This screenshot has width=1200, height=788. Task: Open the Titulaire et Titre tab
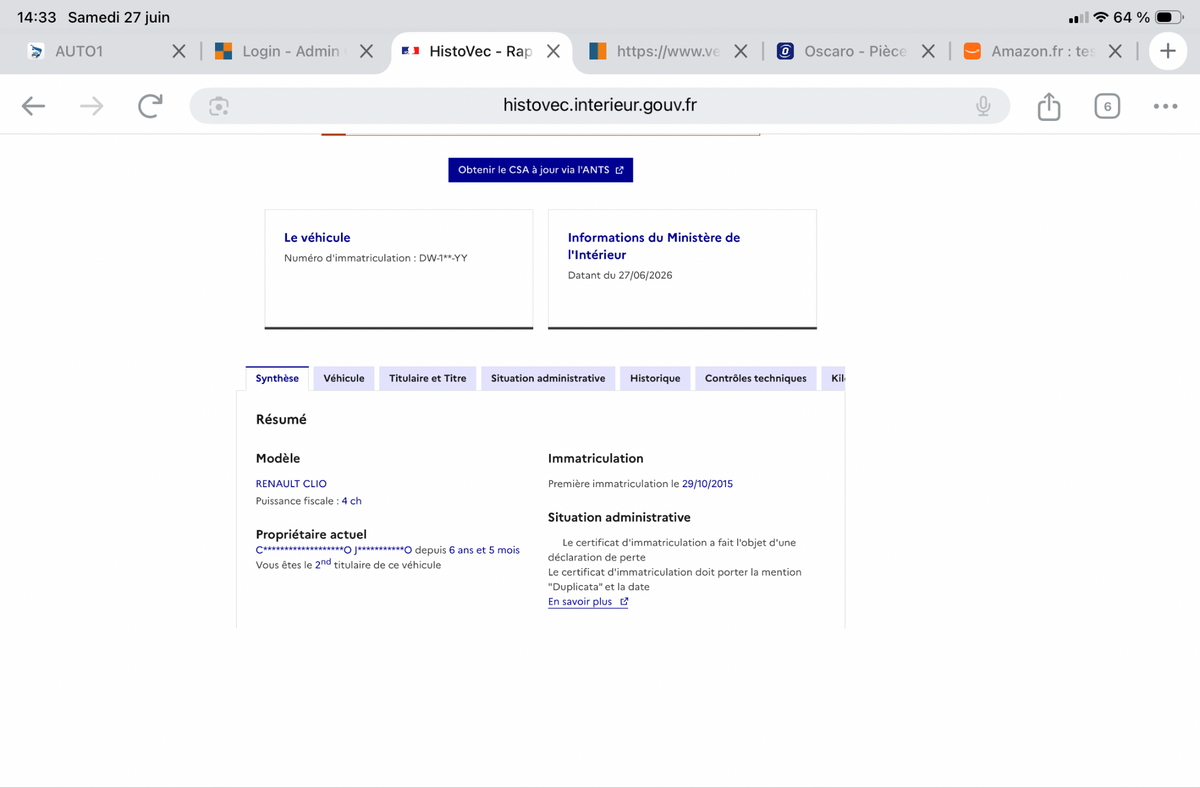coord(428,378)
